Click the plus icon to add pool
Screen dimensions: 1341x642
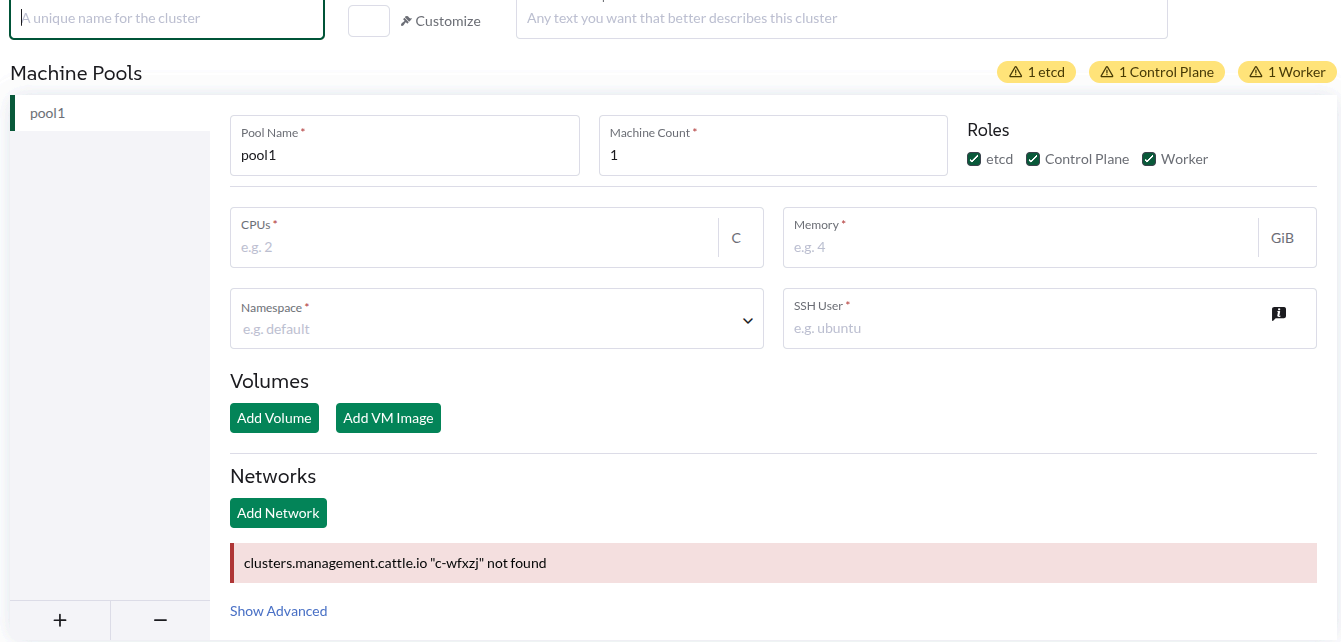click(60, 621)
